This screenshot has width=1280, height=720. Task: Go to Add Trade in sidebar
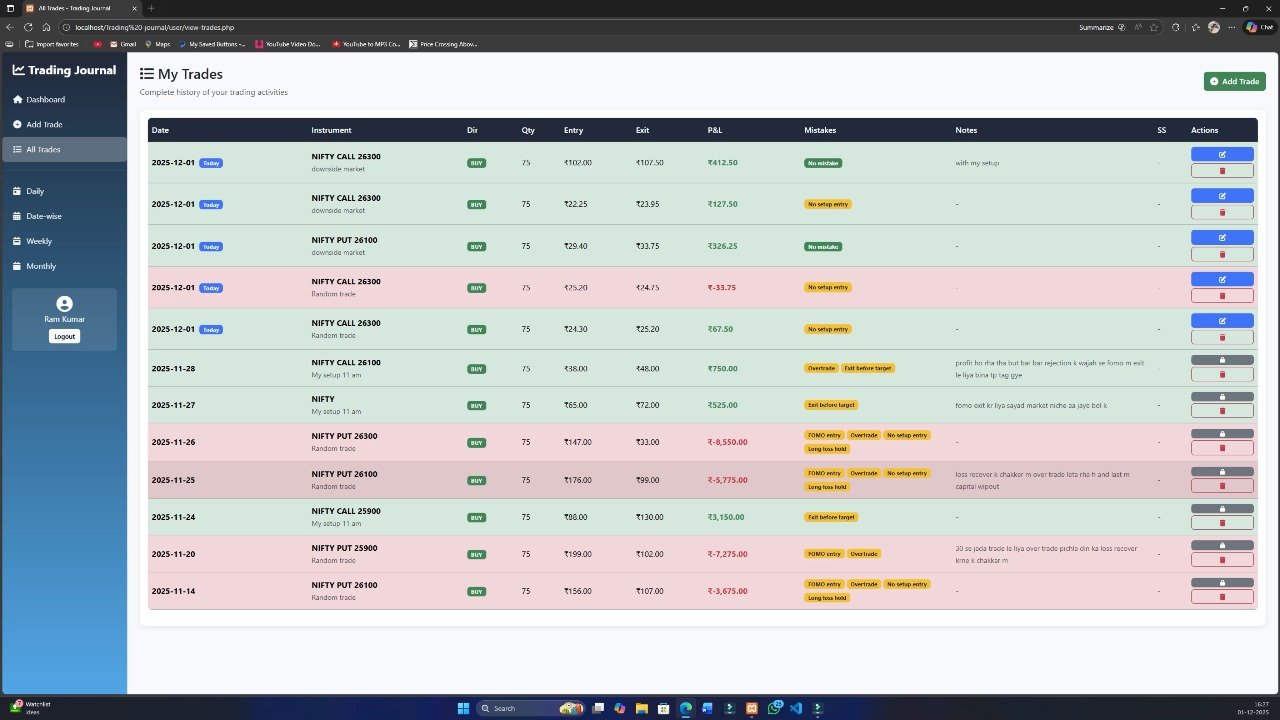(44, 125)
